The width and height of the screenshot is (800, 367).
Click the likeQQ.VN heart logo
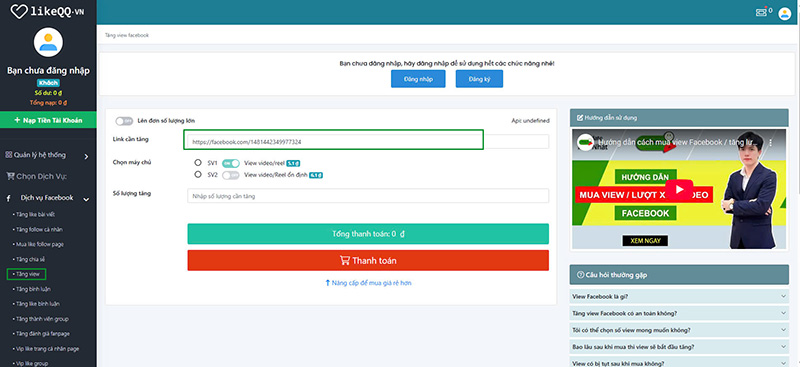click(19, 11)
